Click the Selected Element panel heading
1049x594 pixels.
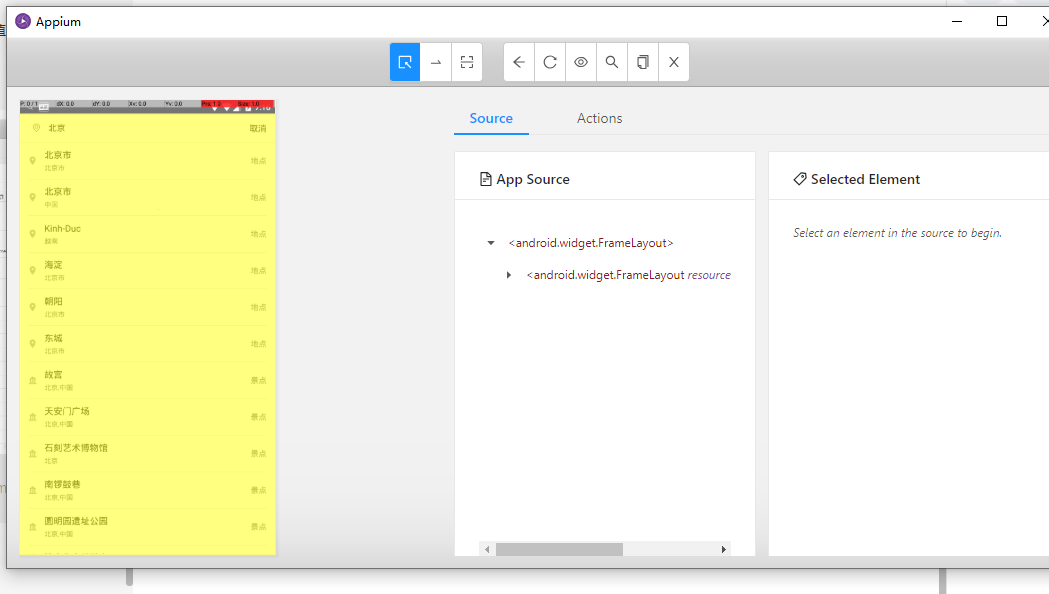click(x=856, y=179)
